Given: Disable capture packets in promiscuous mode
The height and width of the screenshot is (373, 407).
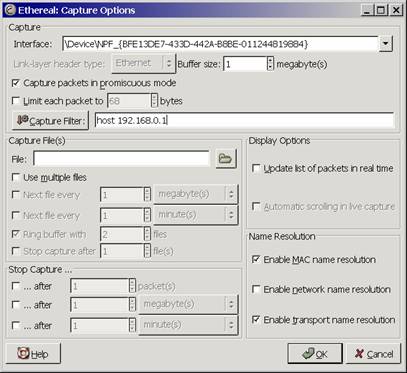Looking at the screenshot, I should tap(16, 83).
